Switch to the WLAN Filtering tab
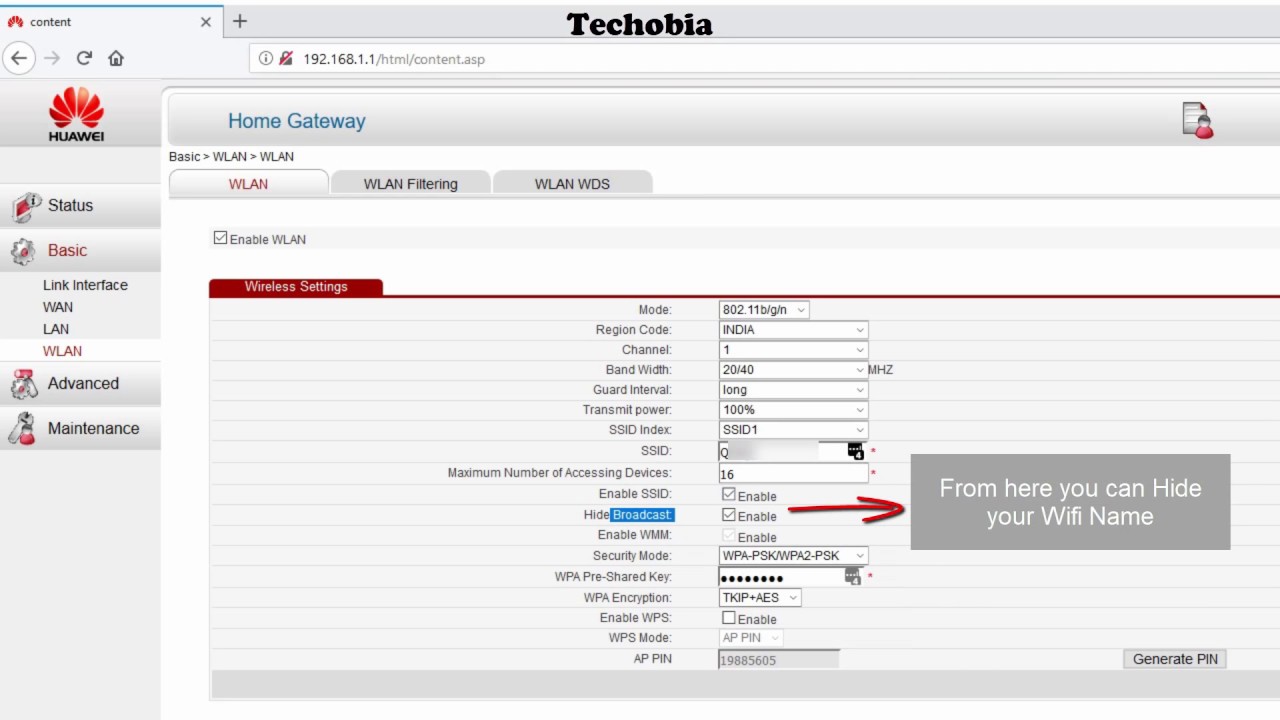 410,183
